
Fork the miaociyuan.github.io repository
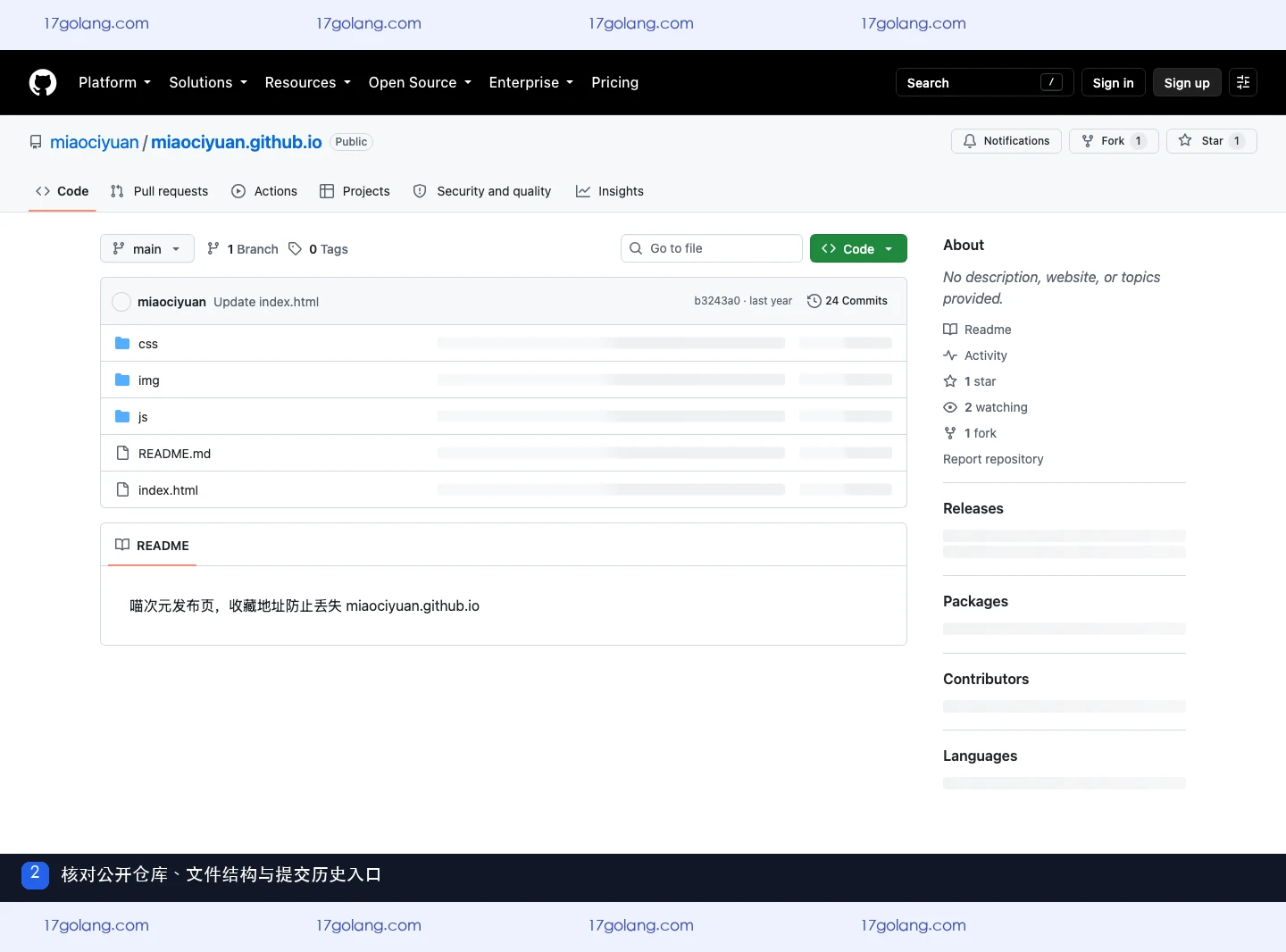click(1114, 141)
